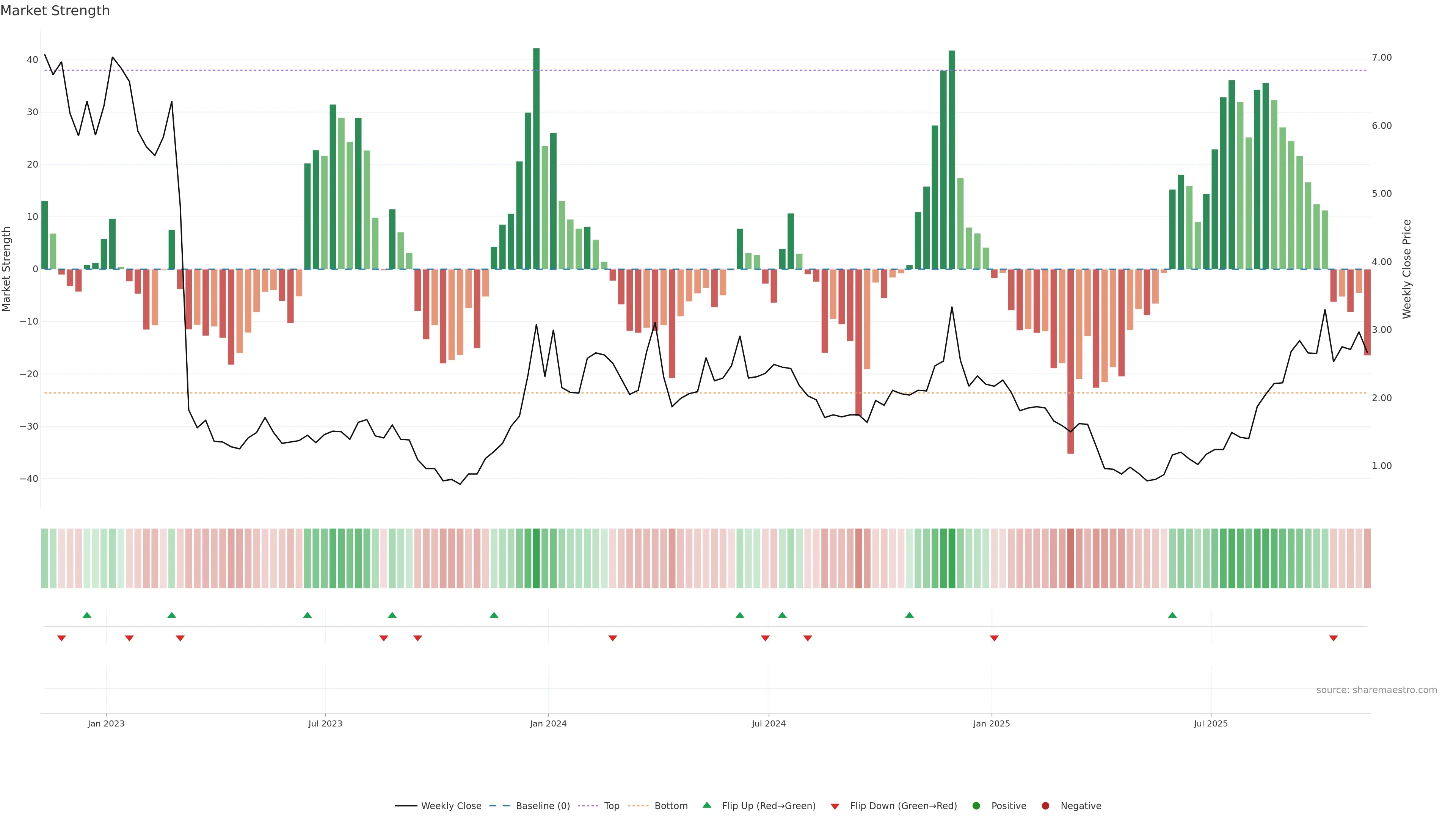Viewport: 1456px width, 819px height.
Task: Click the green Positive circle in legend
Action: pos(976,805)
